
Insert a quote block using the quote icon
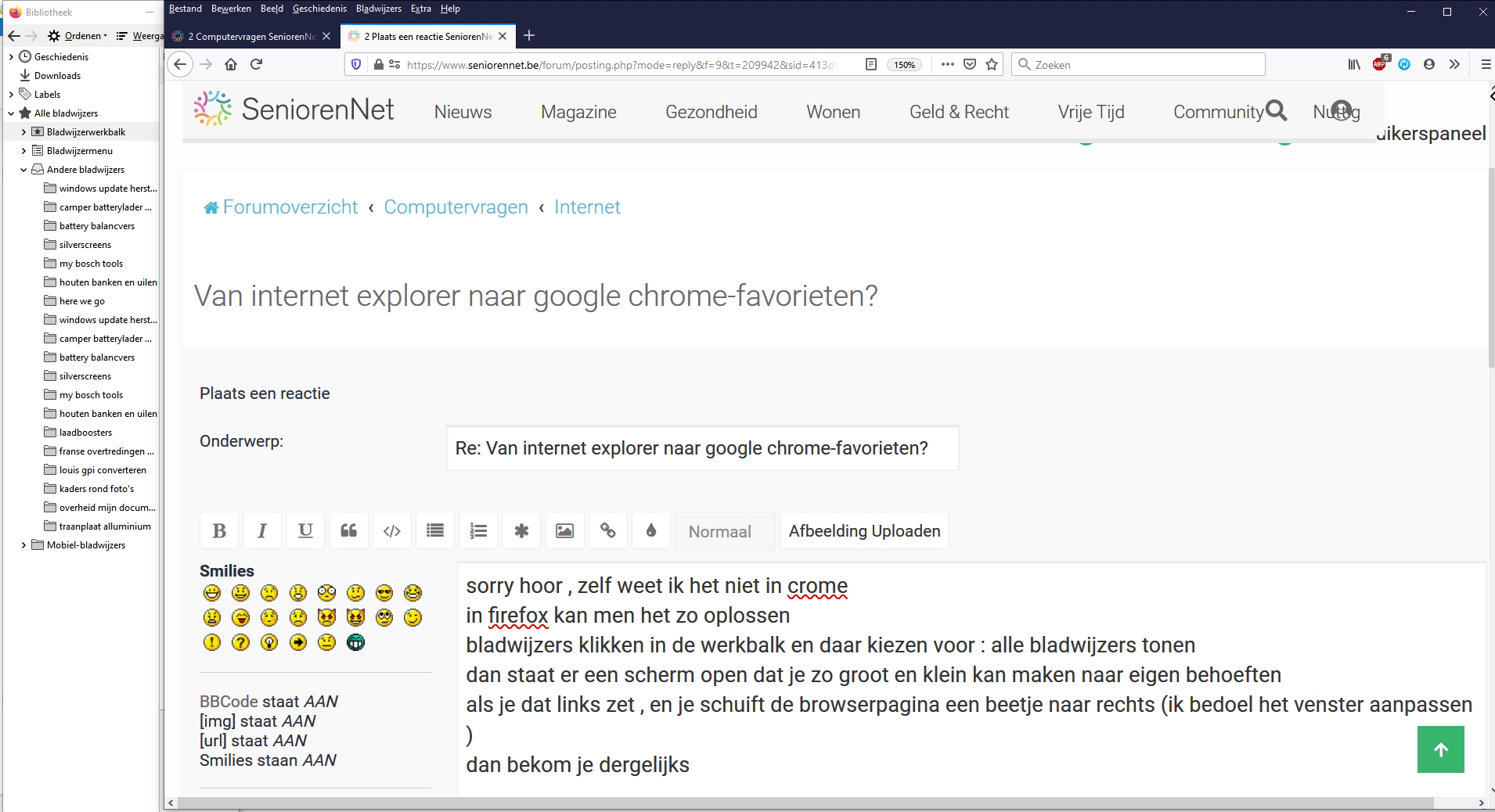coord(349,531)
